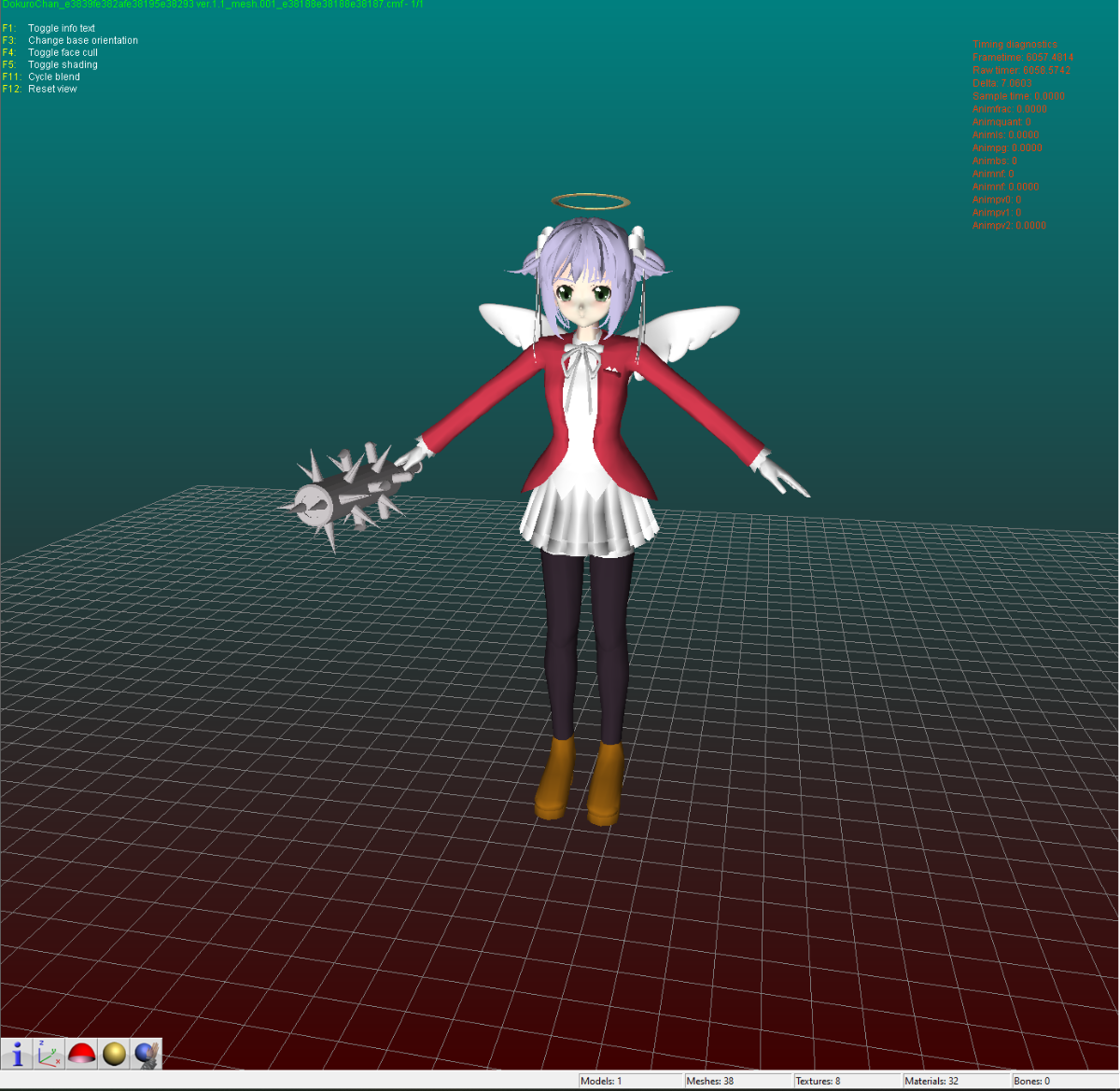
Task: Click the 'Toggle shading' help line
Action: [63, 64]
